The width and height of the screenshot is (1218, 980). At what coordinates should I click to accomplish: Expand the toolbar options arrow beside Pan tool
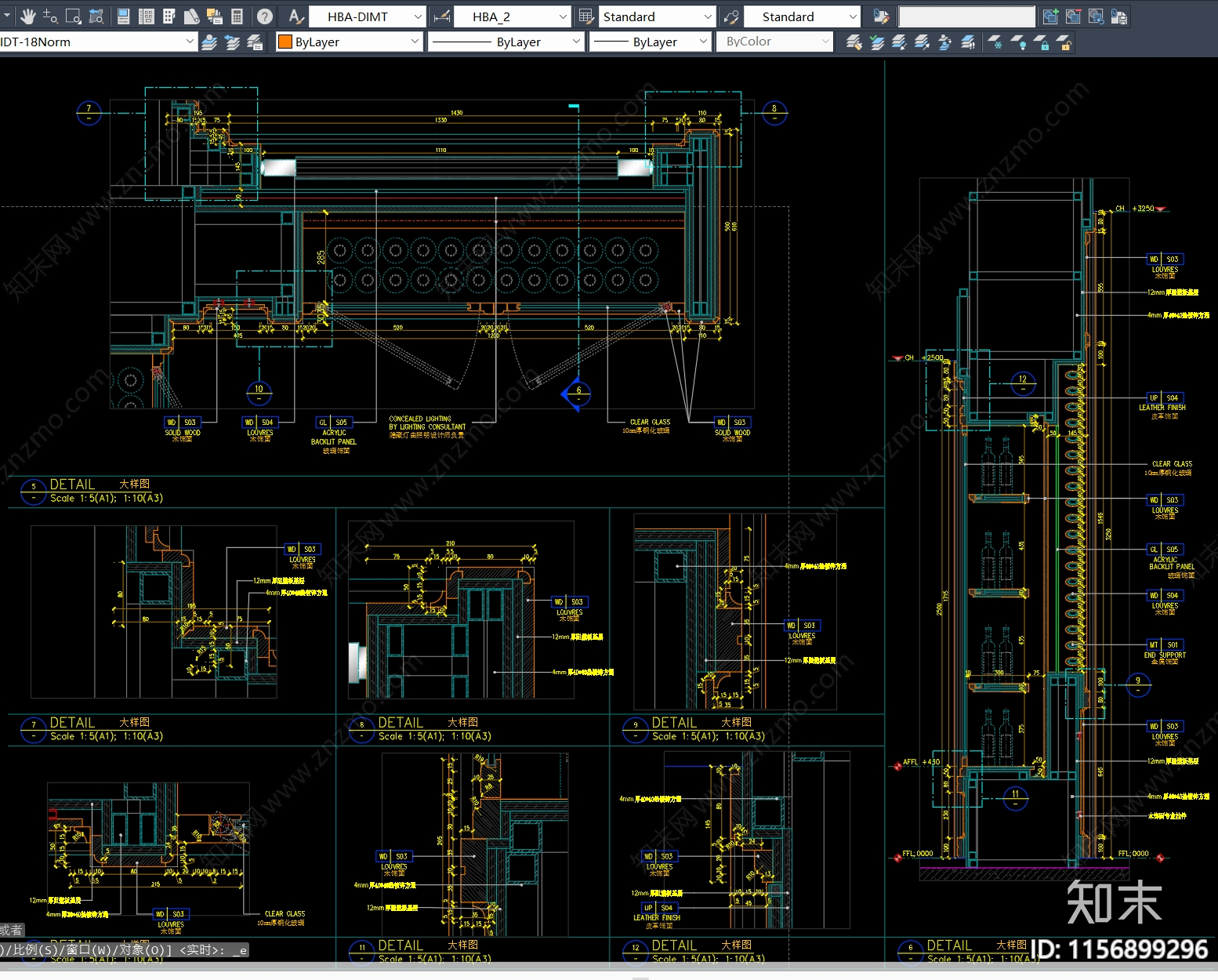[7, 16]
